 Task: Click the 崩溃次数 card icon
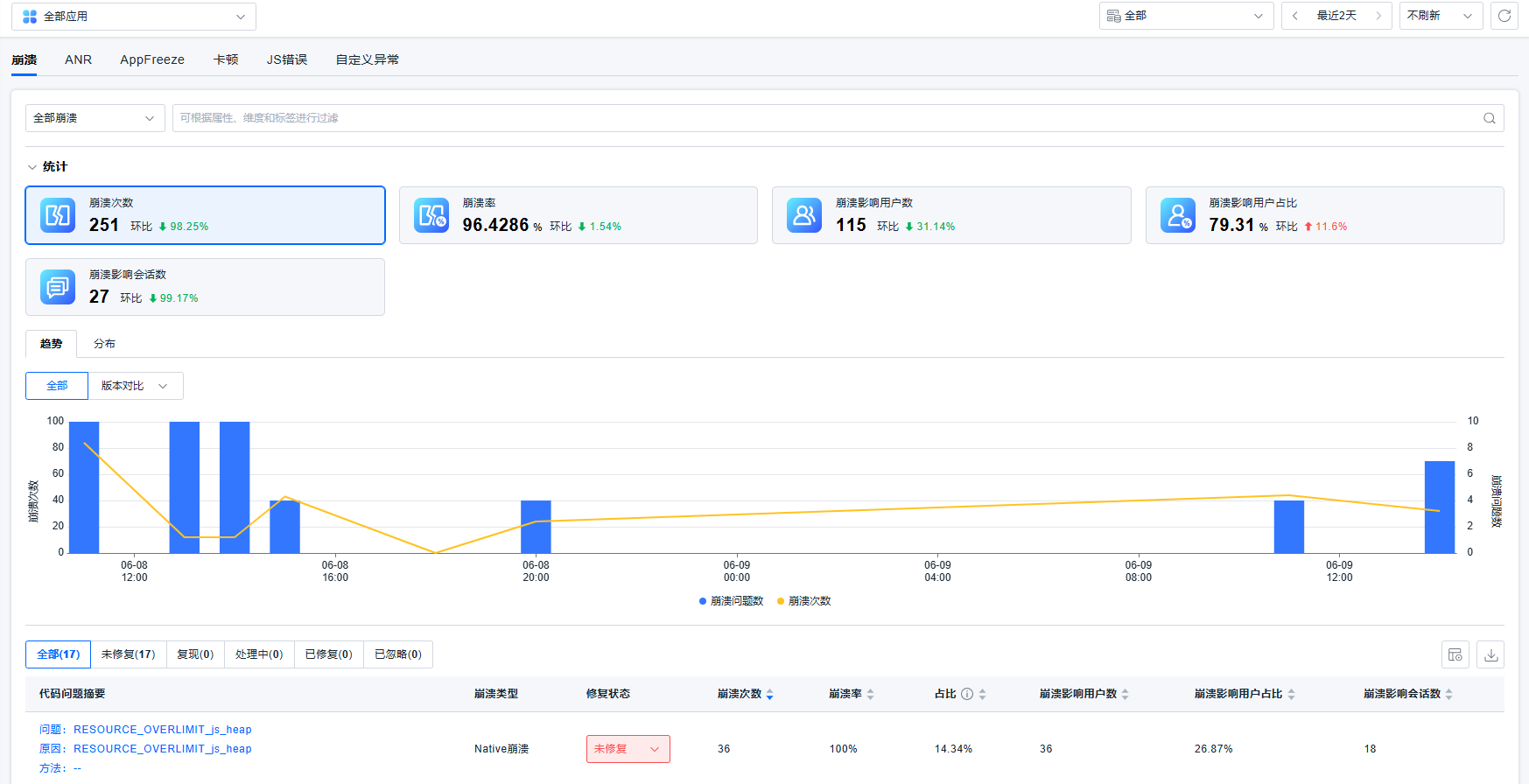(x=58, y=215)
